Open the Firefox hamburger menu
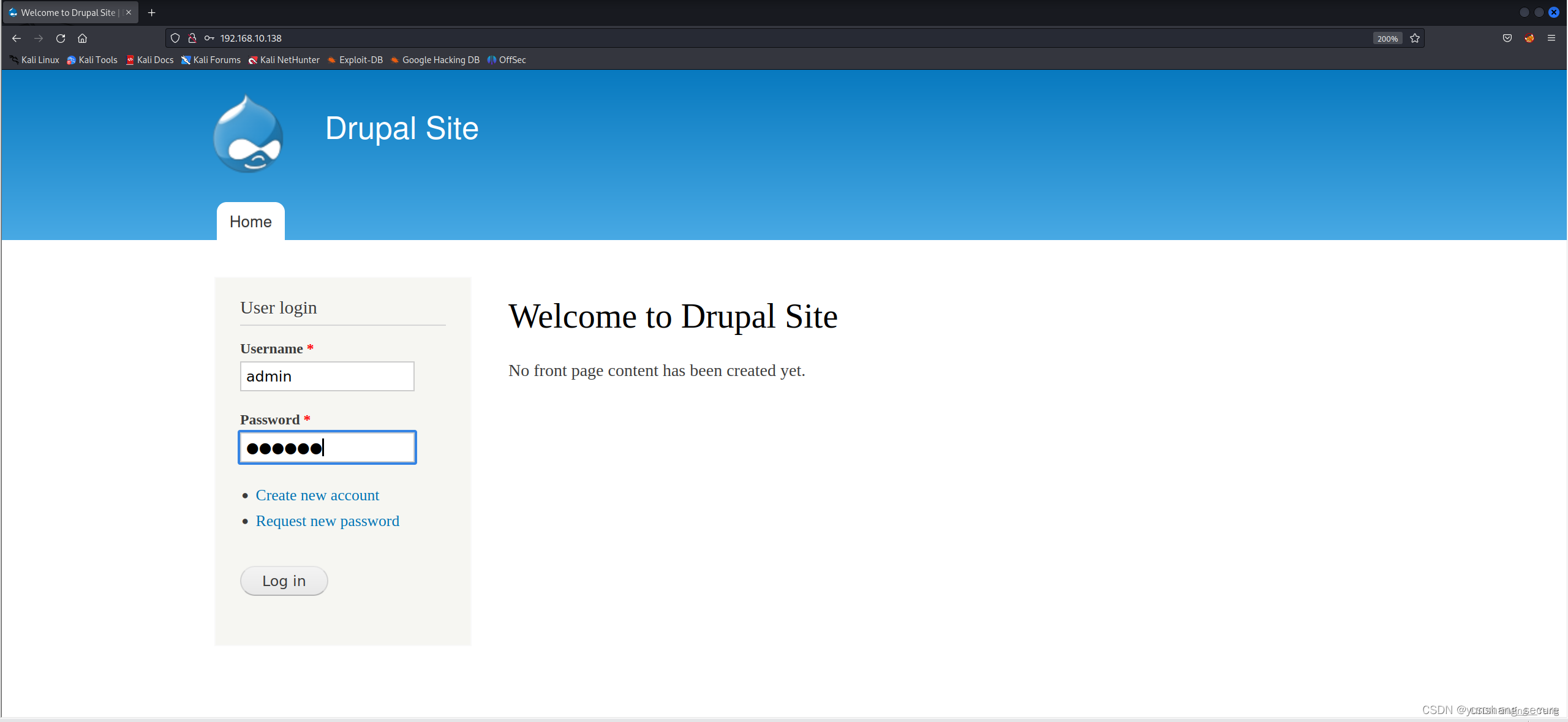The image size is (1568, 722). pos(1551,38)
